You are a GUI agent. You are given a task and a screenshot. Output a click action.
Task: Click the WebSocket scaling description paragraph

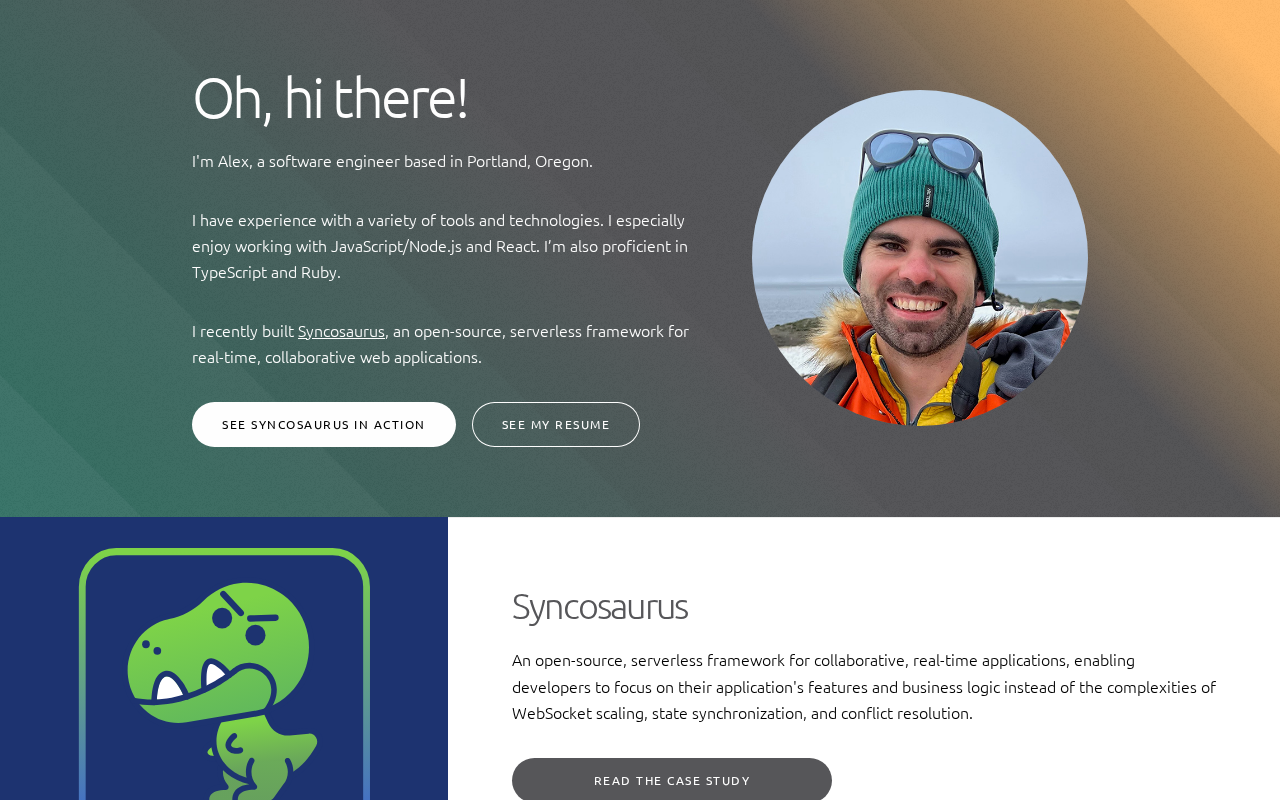[864, 686]
